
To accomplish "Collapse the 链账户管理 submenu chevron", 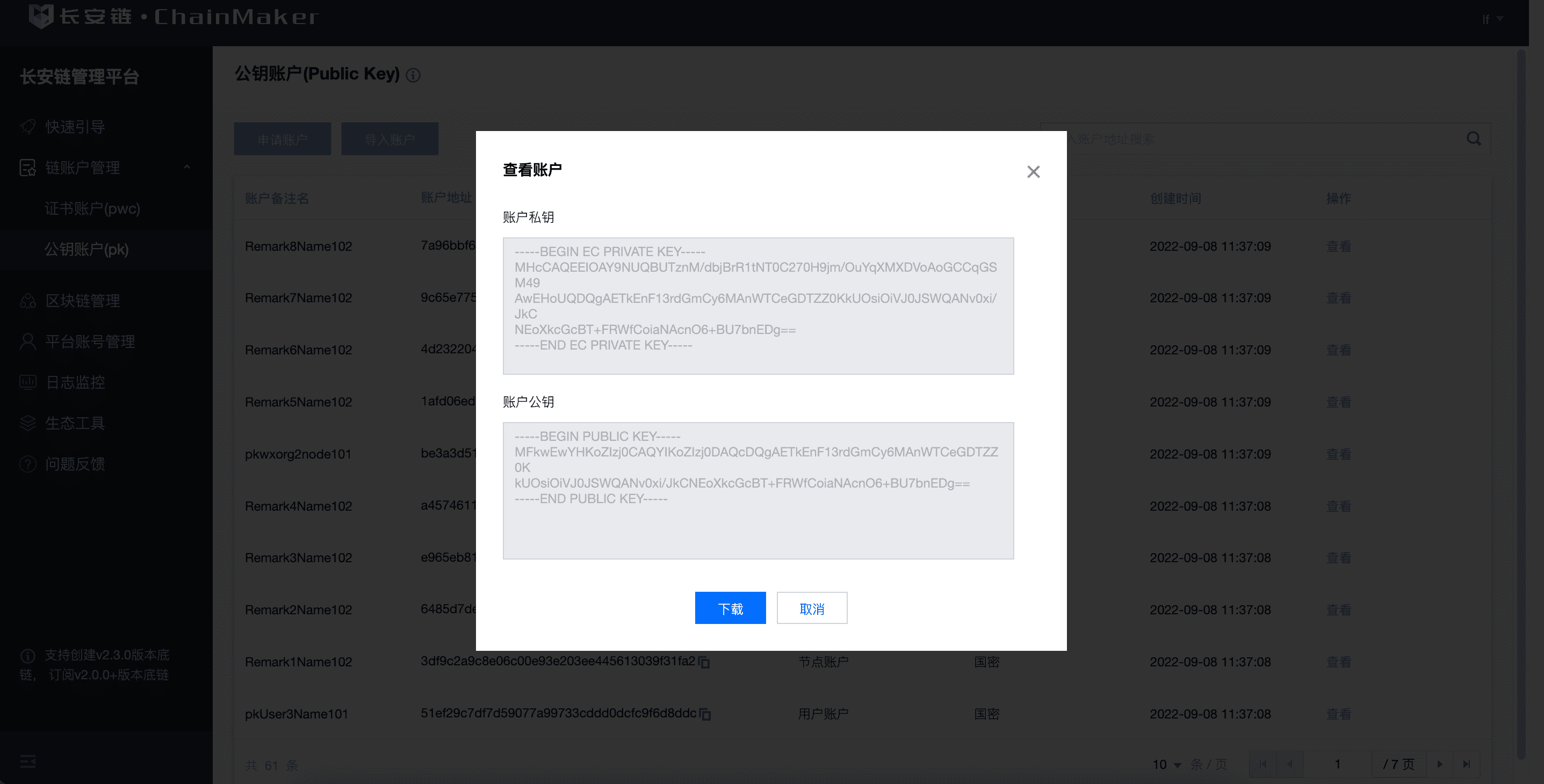I will 187,167.
